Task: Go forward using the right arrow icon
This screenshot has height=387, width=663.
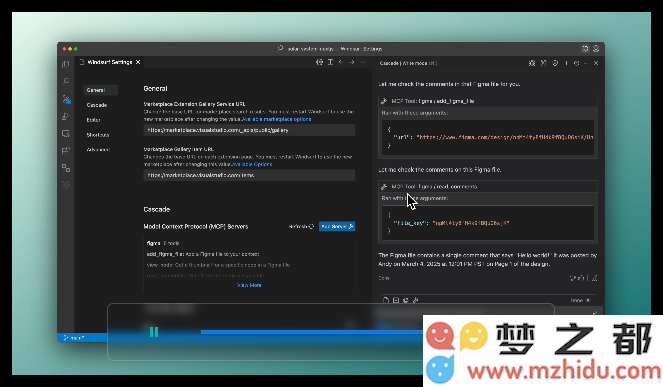Action: tap(352, 62)
